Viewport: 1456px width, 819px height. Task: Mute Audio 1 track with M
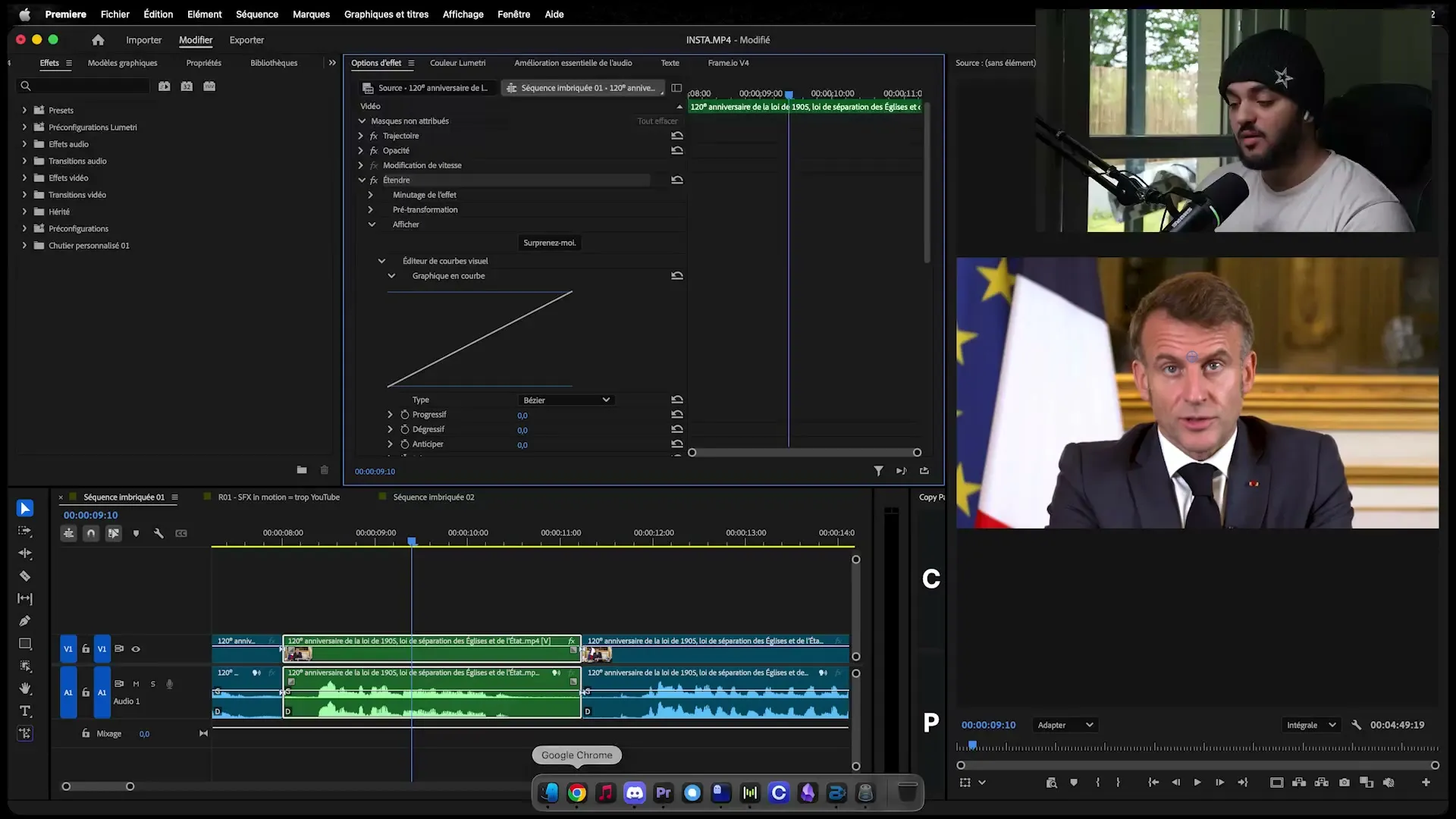(x=136, y=684)
